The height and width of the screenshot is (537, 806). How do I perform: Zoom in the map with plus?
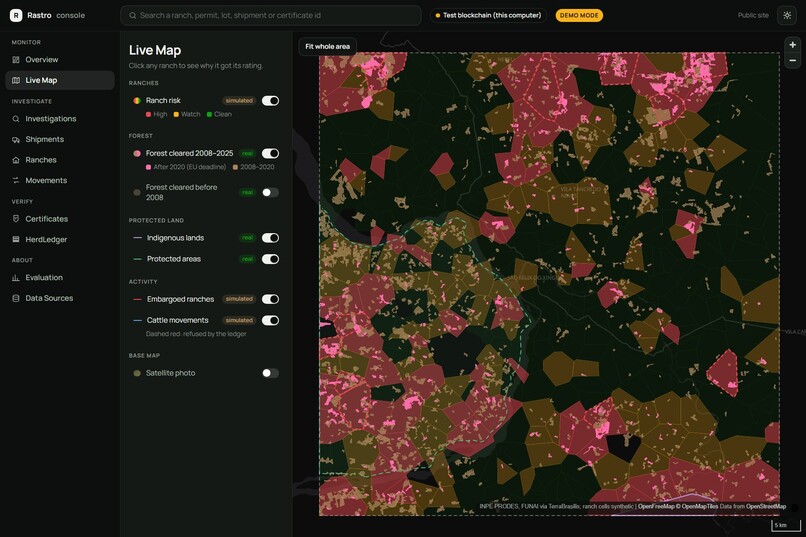coord(793,45)
